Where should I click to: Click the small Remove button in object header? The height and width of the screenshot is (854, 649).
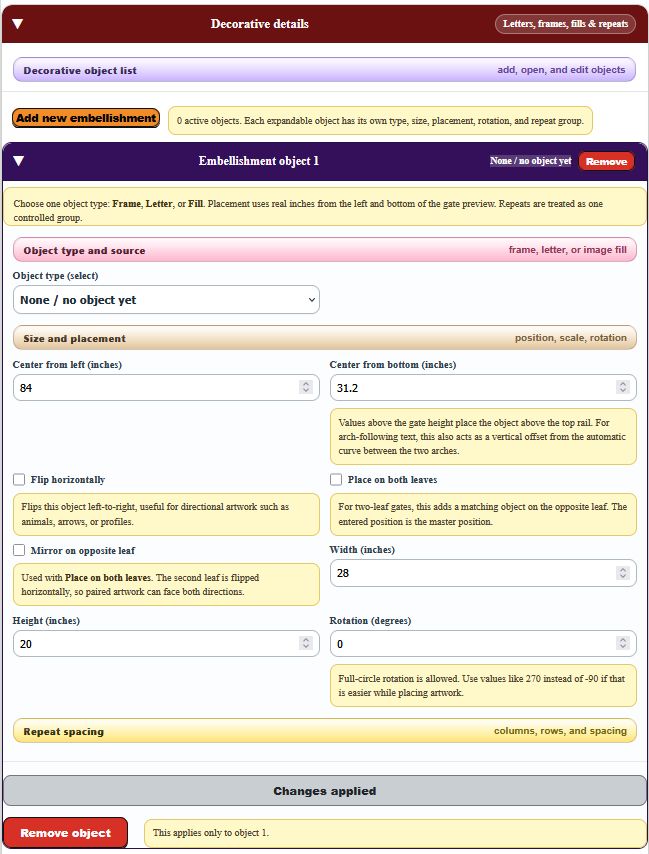pos(607,161)
